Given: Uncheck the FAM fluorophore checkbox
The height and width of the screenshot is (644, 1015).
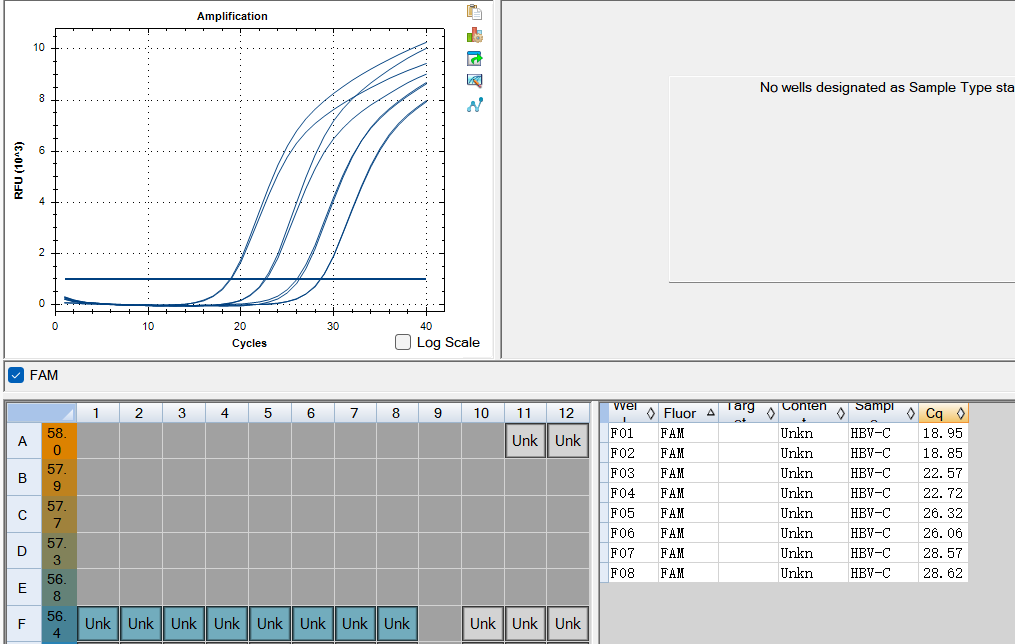Looking at the screenshot, I should coord(16,375).
